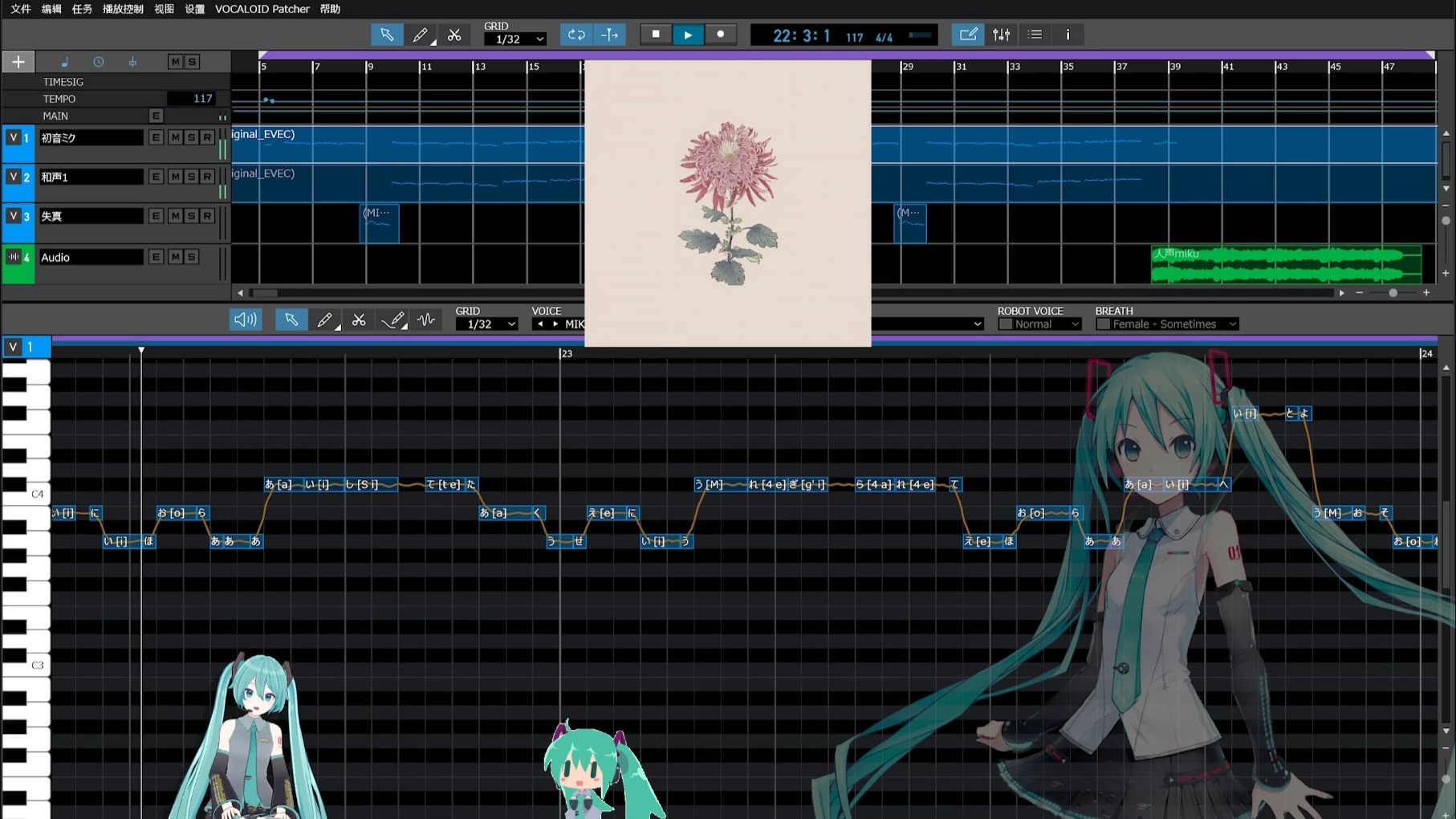Image resolution: width=1456 pixels, height=819 pixels.
Task: Open the 任务 menu
Action: click(x=82, y=9)
